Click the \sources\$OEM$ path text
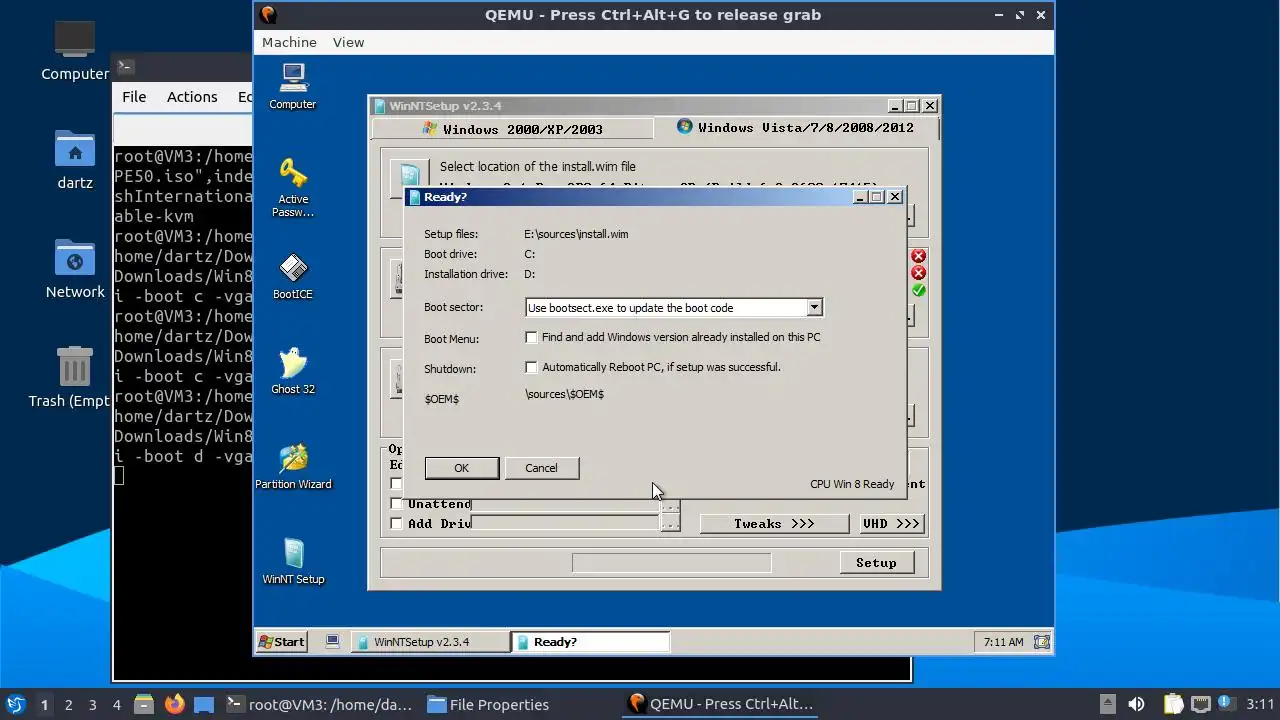This screenshot has height=720, width=1280. click(x=564, y=394)
